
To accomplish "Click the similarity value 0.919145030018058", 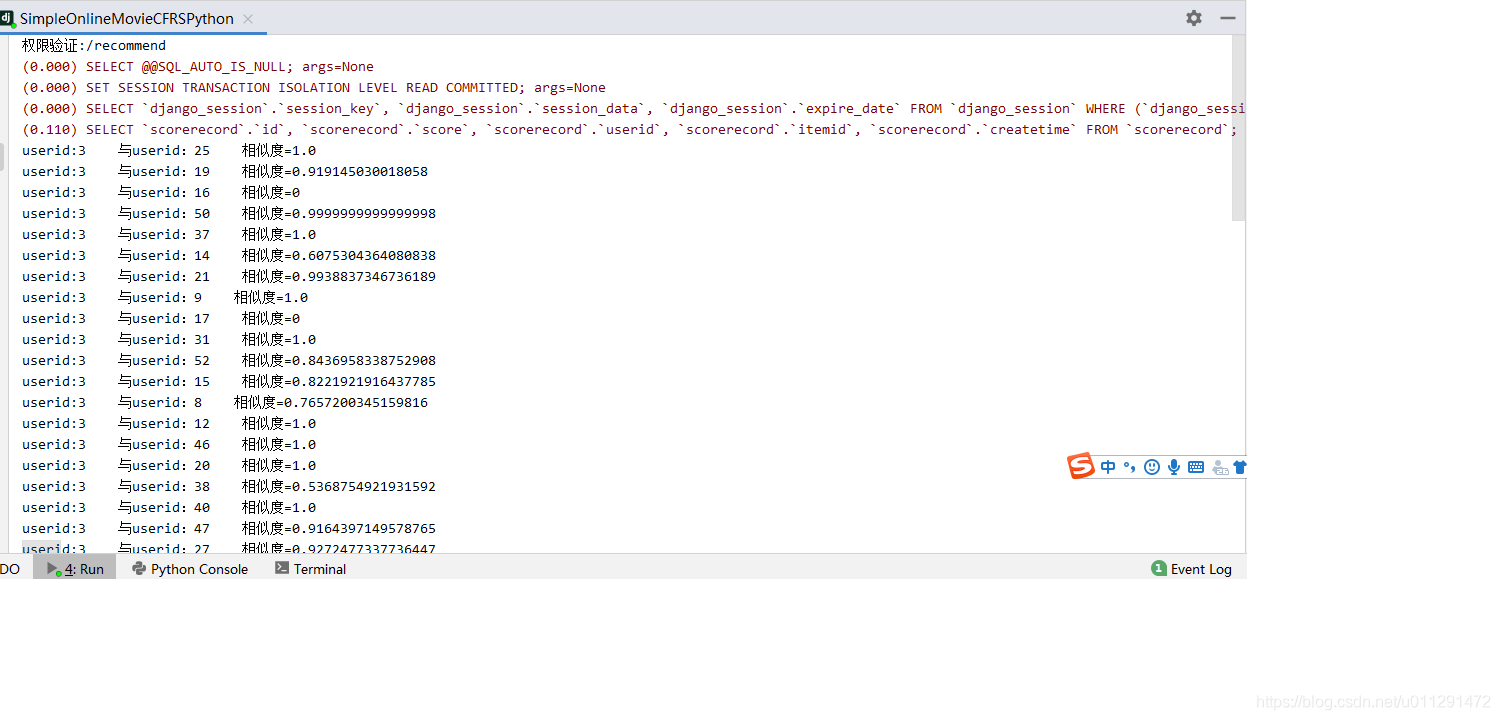I will coord(360,171).
